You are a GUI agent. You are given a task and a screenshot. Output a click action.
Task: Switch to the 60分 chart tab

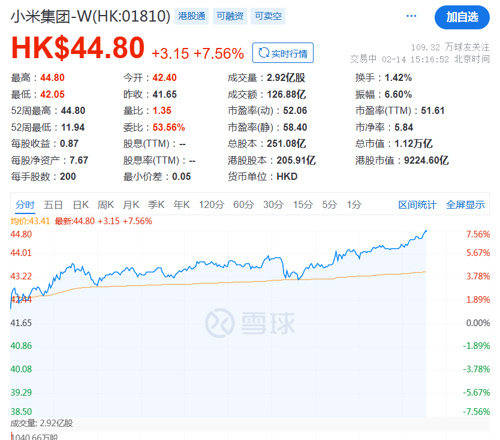(x=243, y=205)
